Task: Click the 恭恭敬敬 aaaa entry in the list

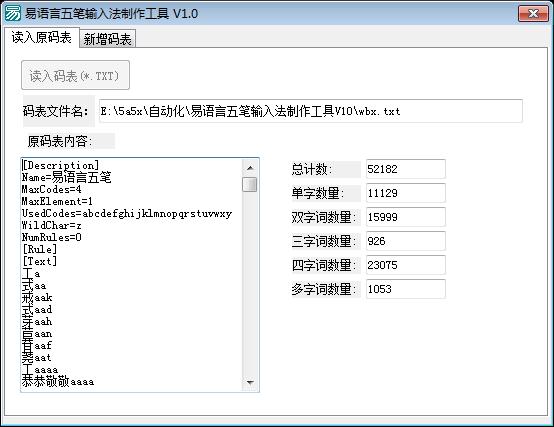Action: click(58, 381)
